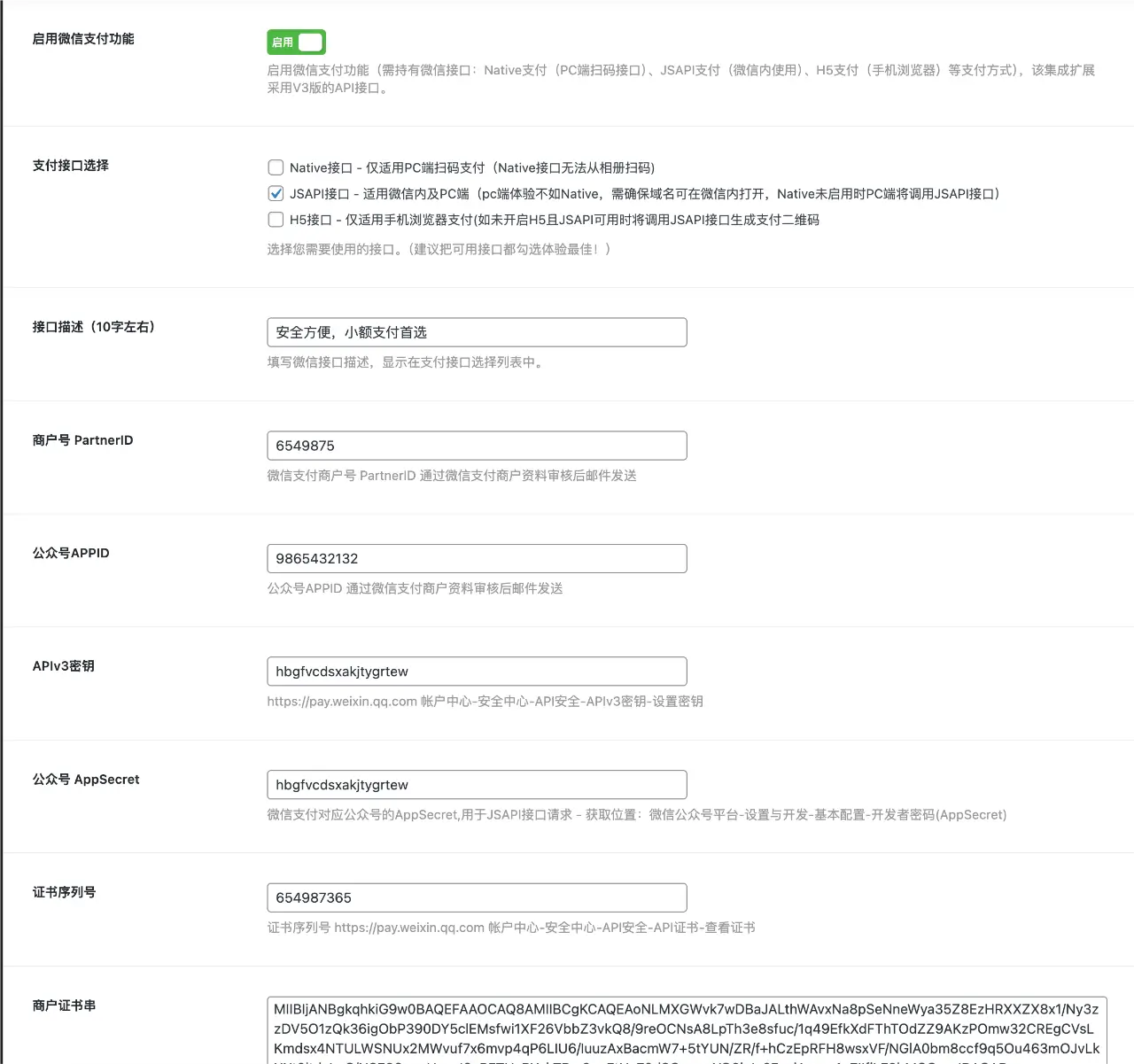Click the 证书序列号 label
1134x1064 pixels.
click(x=64, y=892)
